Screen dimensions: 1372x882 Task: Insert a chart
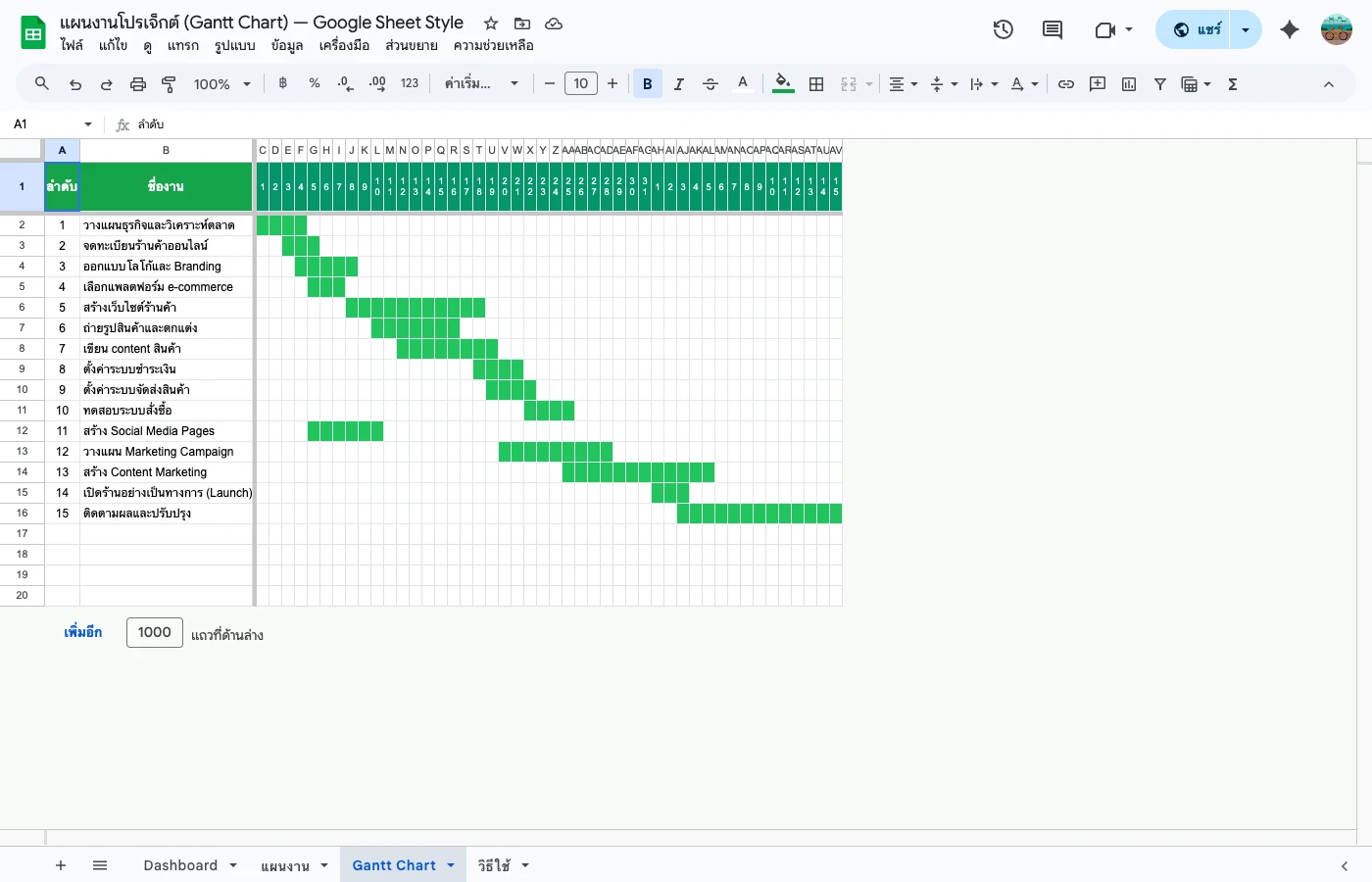pos(1128,83)
